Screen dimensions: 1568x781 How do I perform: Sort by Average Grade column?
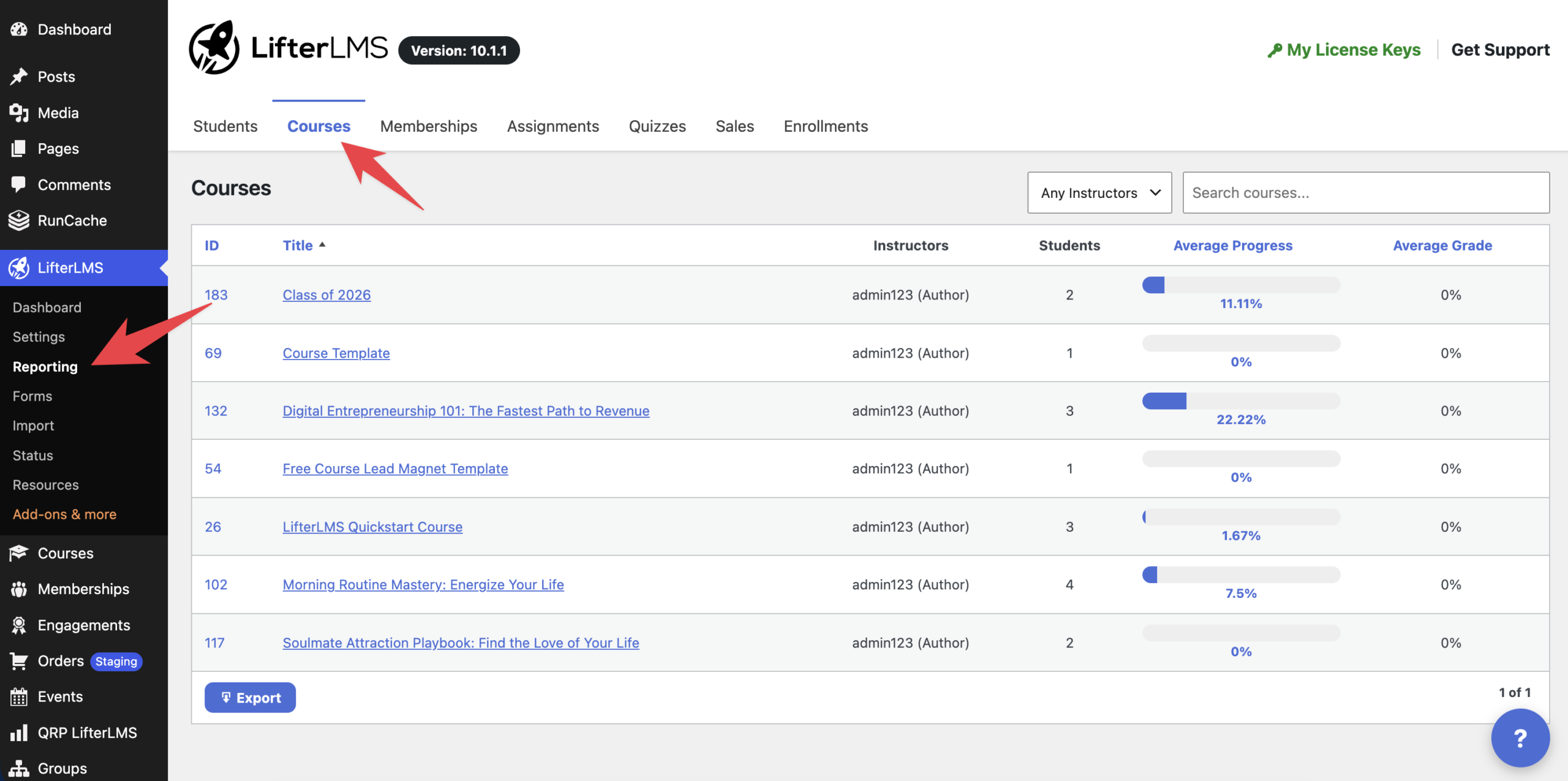coord(1442,245)
